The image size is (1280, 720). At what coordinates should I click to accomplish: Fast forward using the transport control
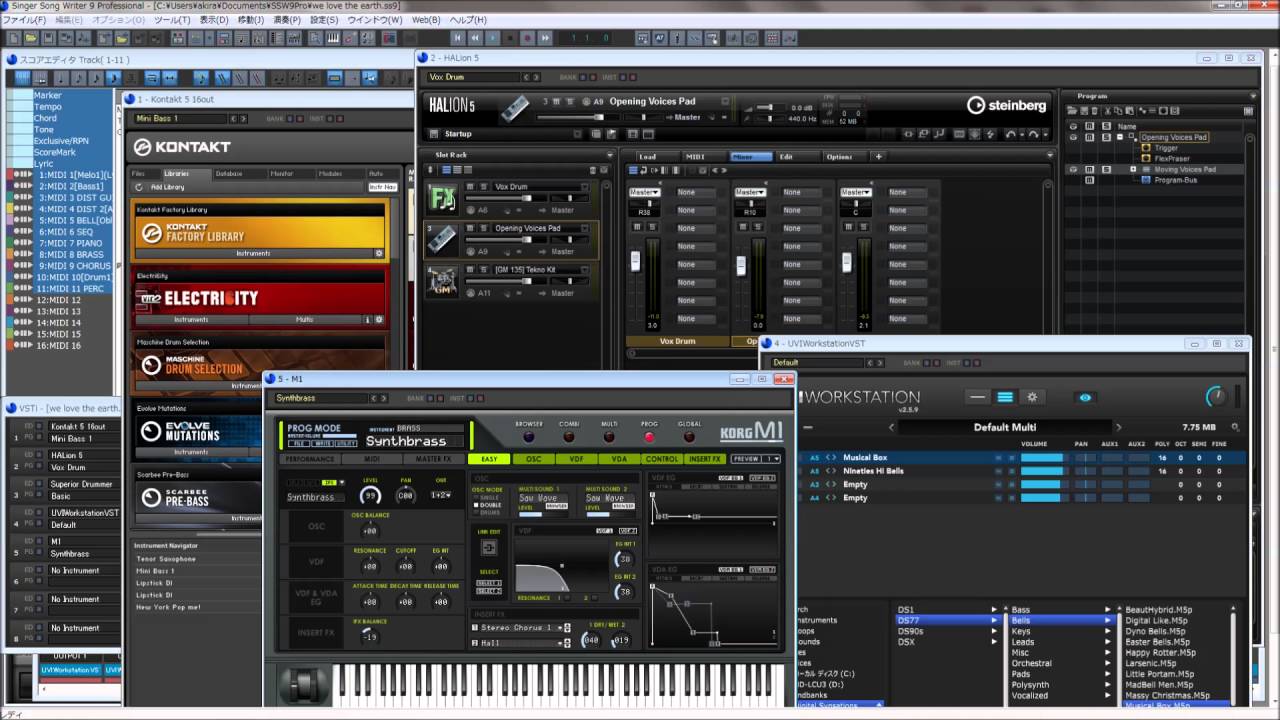click(544, 38)
